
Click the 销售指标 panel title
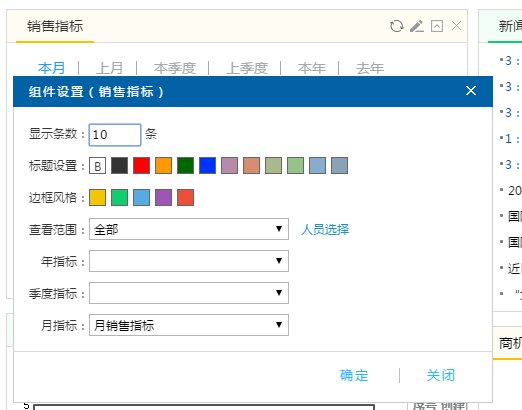click(55, 26)
